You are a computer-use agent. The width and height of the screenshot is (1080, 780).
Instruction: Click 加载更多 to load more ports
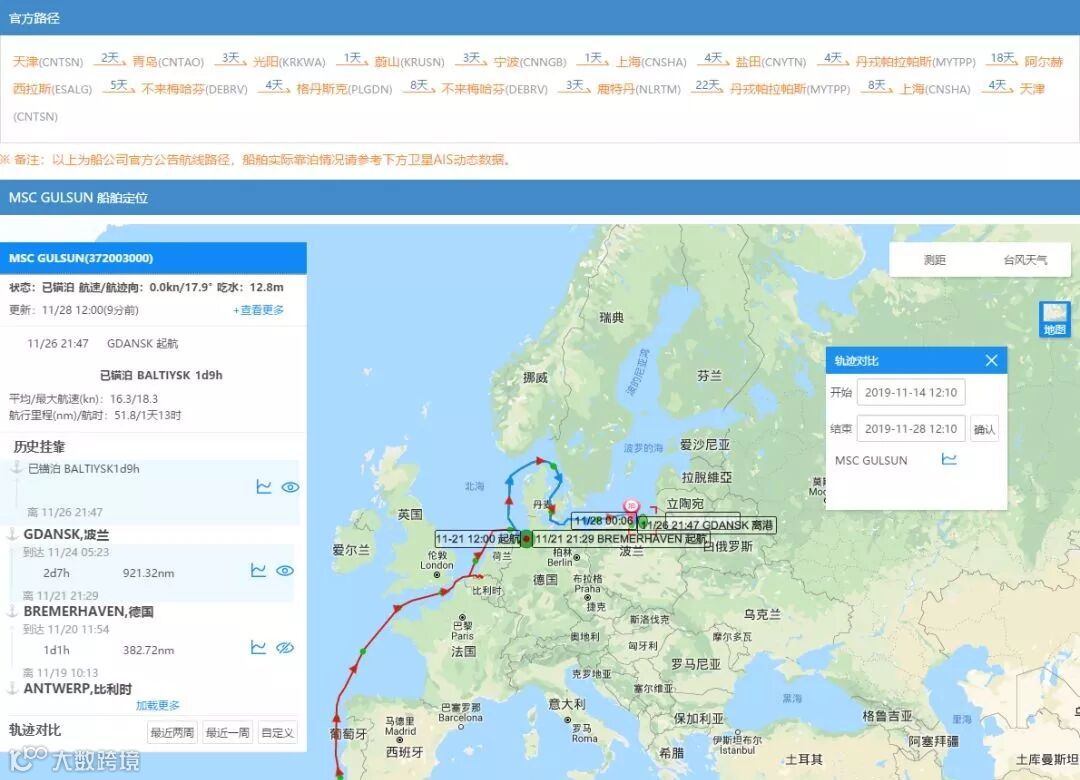(x=158, y=706)
